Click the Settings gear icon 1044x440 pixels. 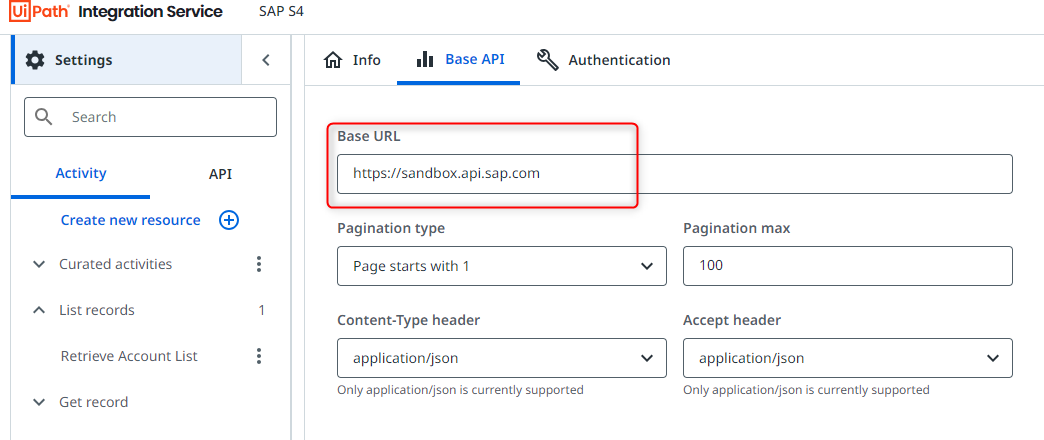click(x=35, y=60)
